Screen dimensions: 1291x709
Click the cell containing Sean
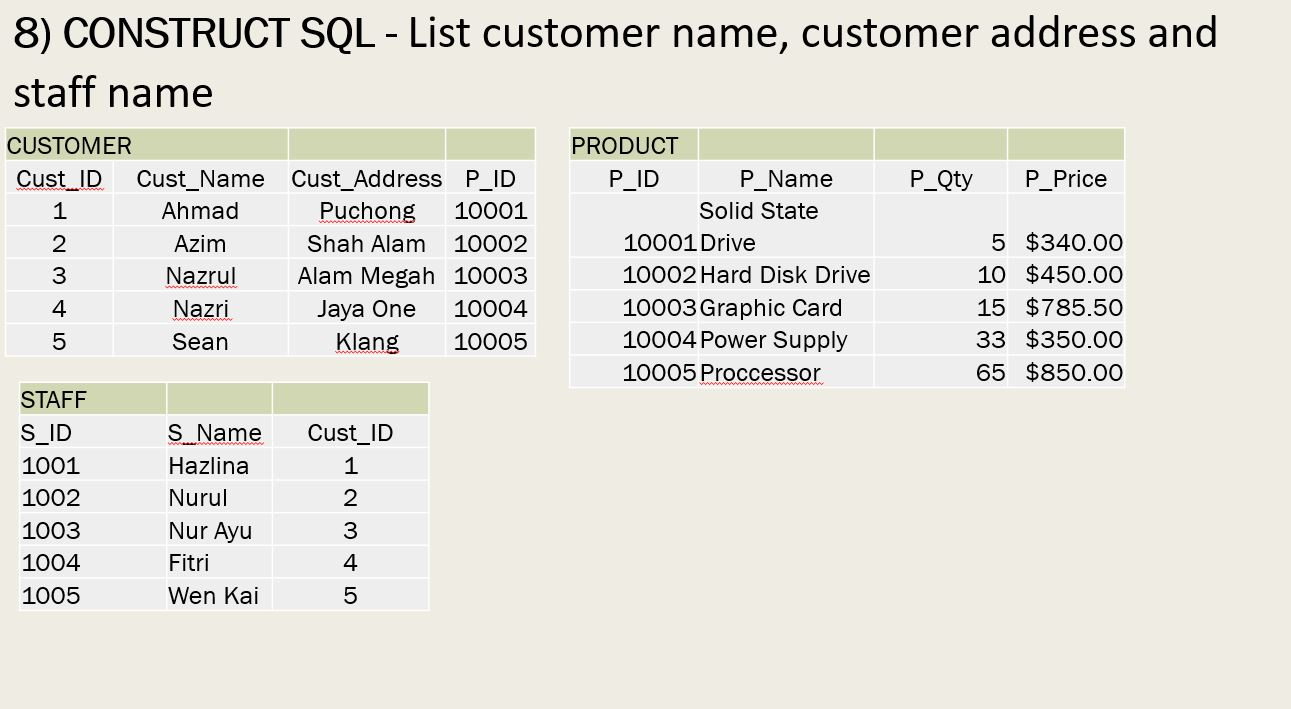point(201,341)
